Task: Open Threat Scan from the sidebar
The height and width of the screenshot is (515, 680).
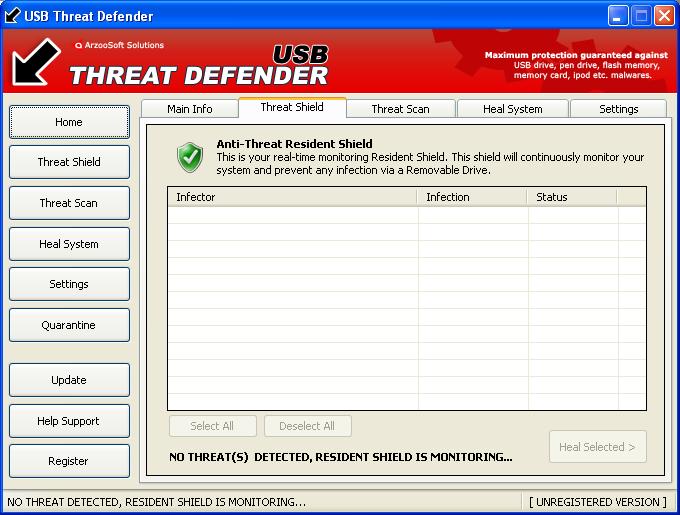Action: 69,203
